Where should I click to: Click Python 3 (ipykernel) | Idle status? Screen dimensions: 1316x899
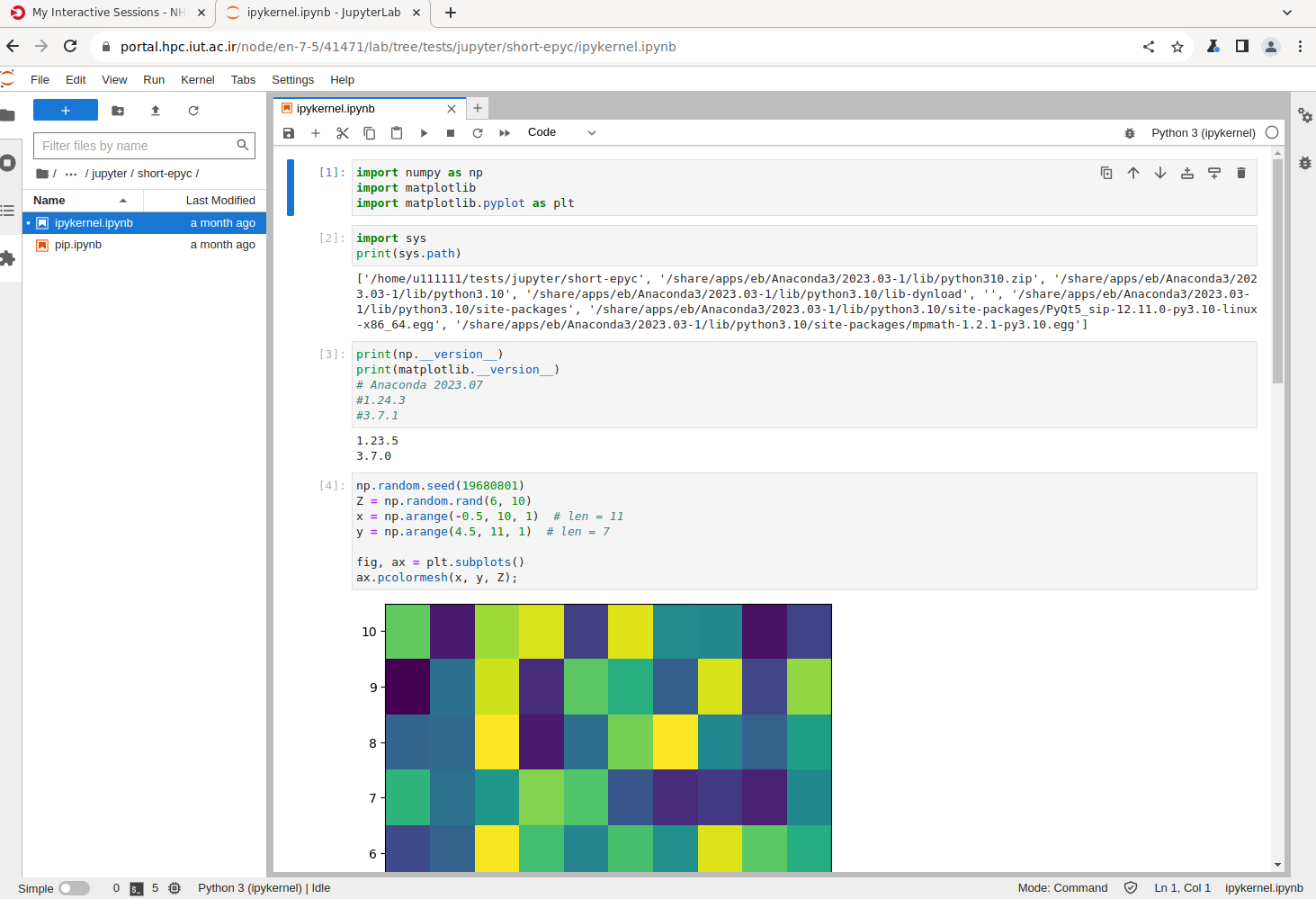tap(264, 888)
